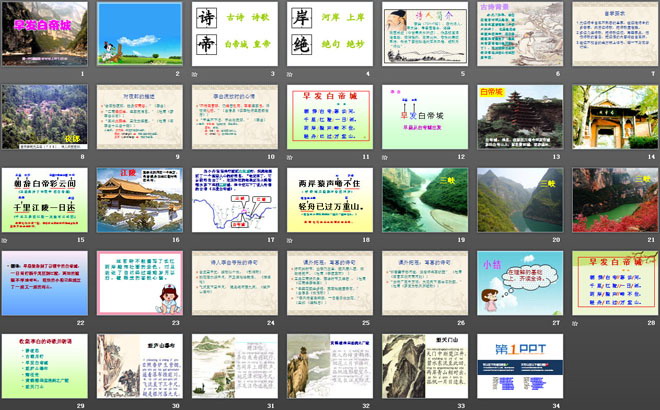Viewport: 660px width, 410px height.
Task: Select slide 31 landscape painting poem slide
Action: click(235, 366)
